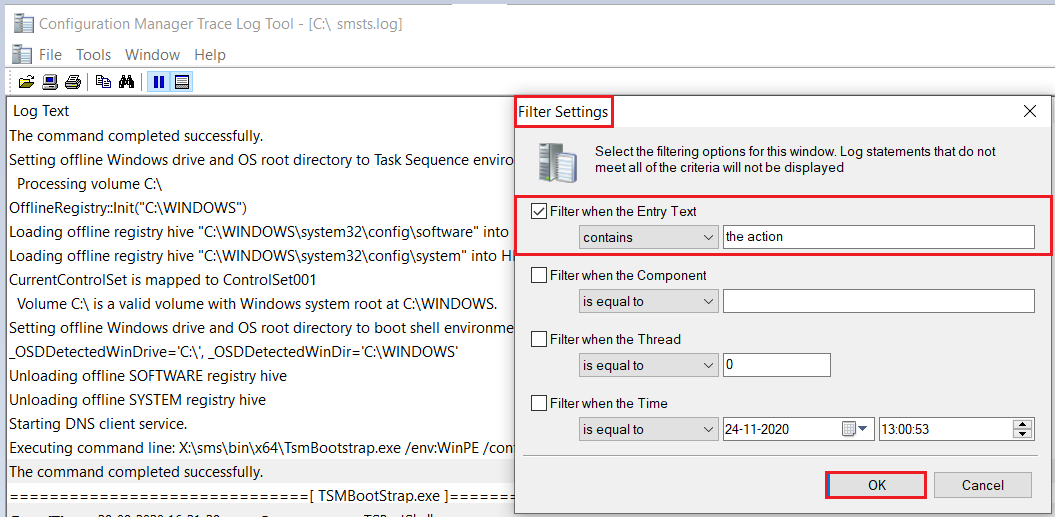Pause log monitoring with pause icon
This screenshot has height=517, width=1055.
(x=159, y=82)
